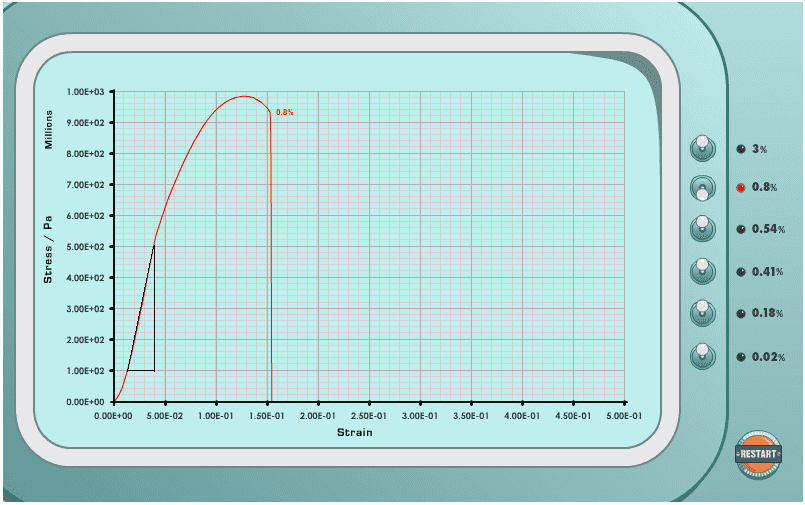Click the 0.18% label text
The width and height of the screenshot is (805, 505).
[768, 314]
